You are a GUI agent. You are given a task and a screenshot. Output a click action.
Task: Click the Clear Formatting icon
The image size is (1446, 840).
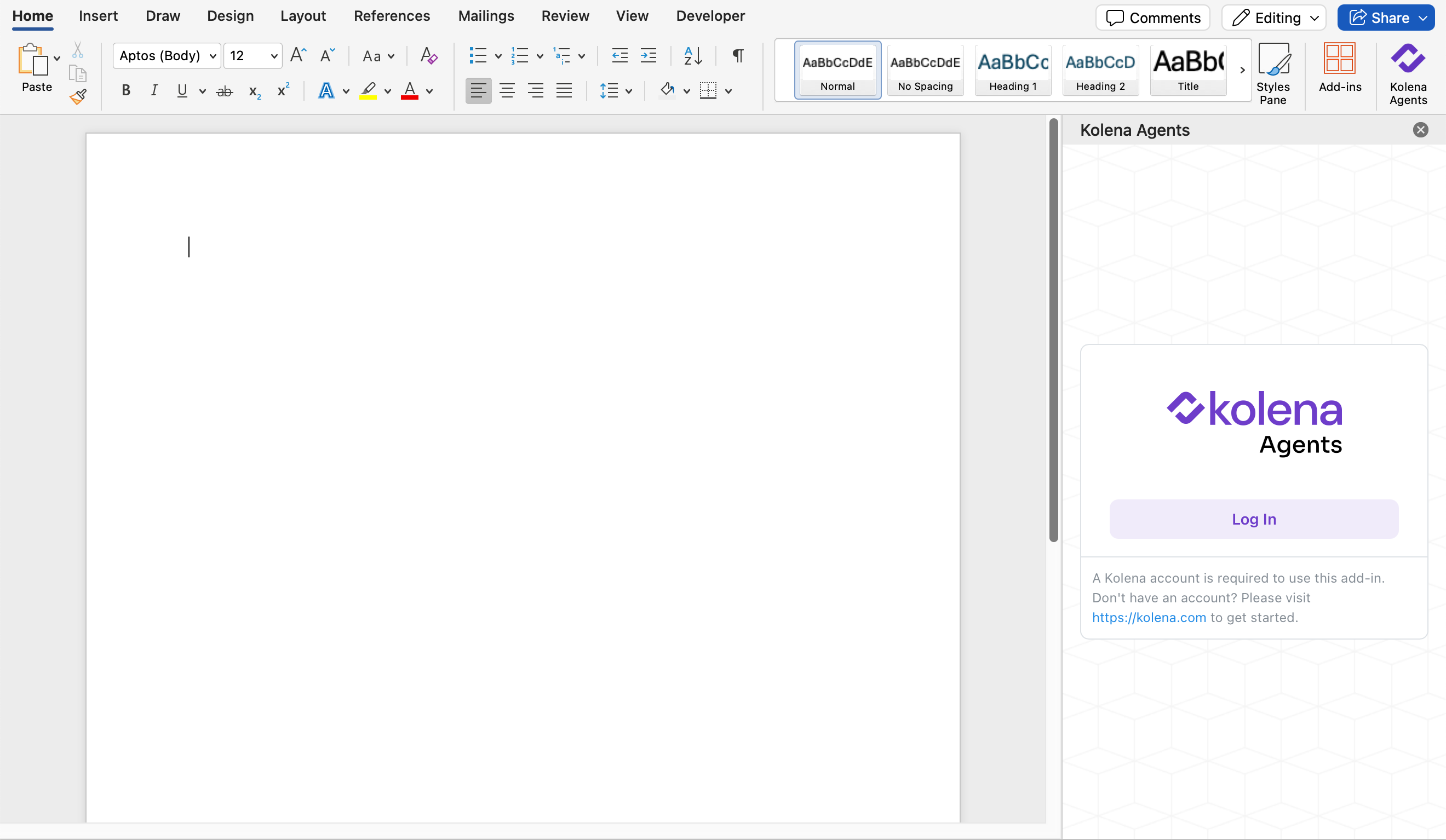429,56
